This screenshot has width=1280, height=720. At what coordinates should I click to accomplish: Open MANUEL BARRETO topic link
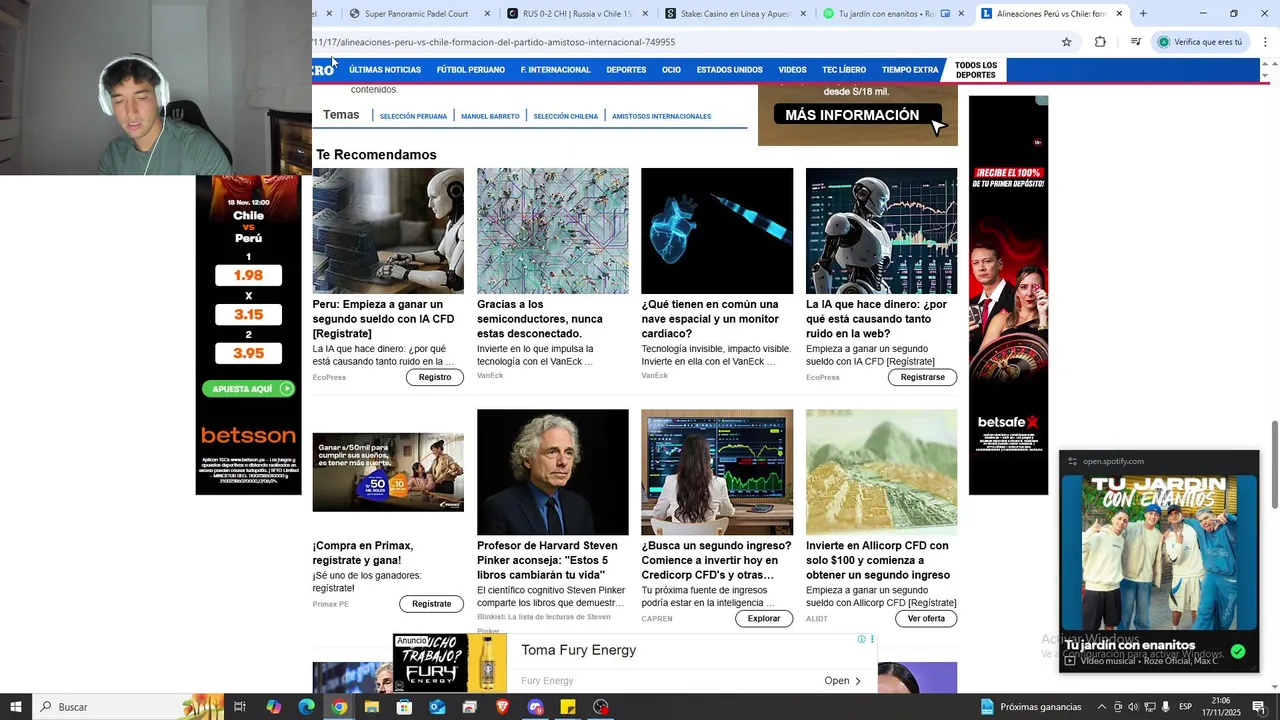(x=490, y=116)
